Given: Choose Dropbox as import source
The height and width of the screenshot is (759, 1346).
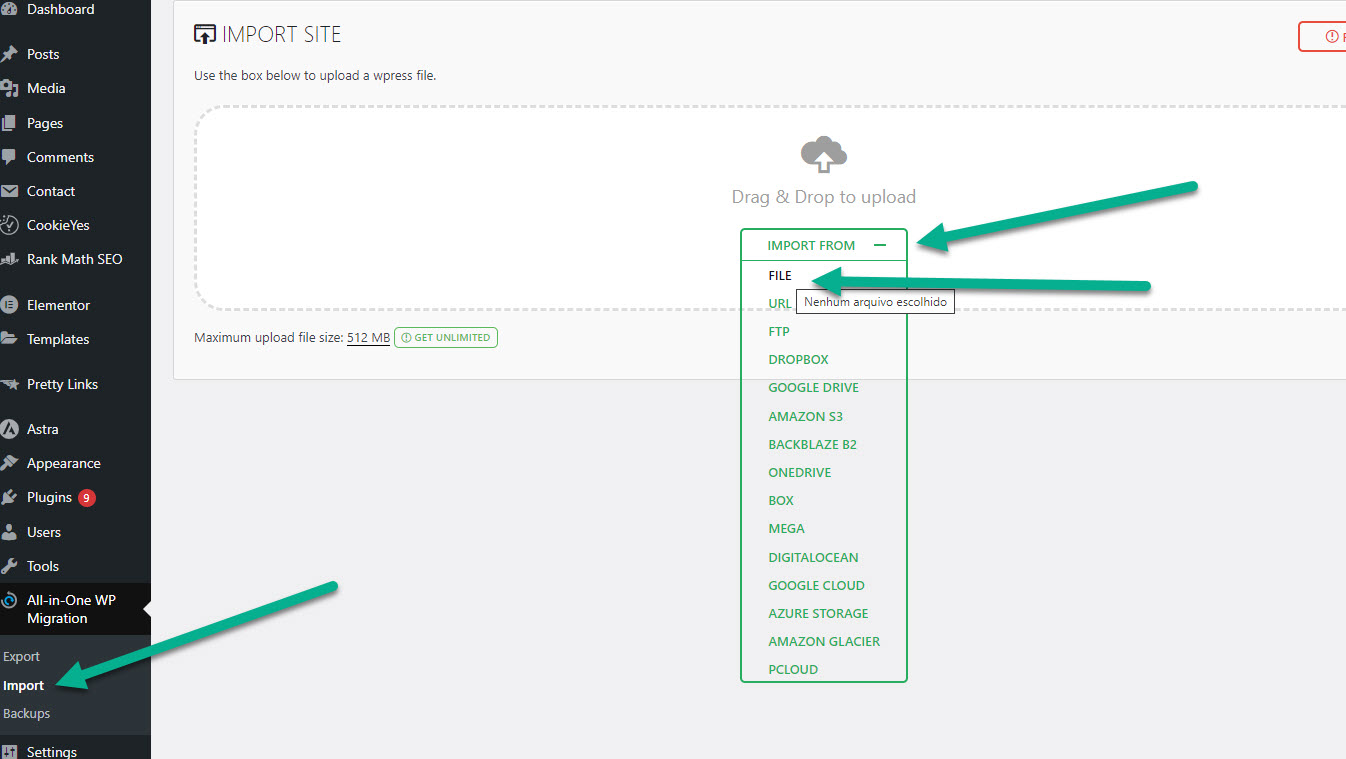Looking at the screenshot, I should [x=798, y=359].
